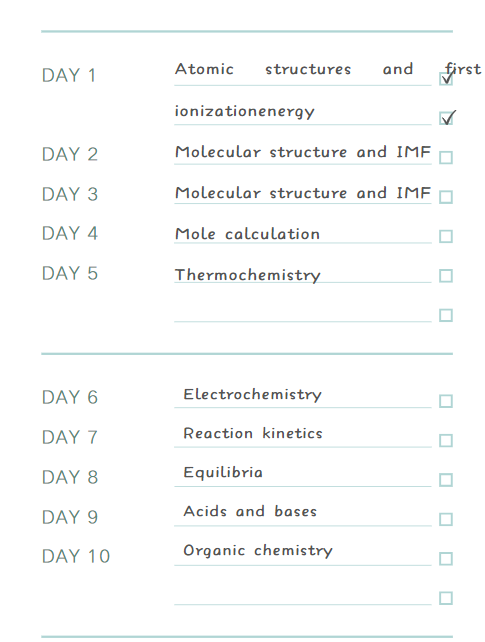Select the Reaction kinetics entry

(253, 433)
